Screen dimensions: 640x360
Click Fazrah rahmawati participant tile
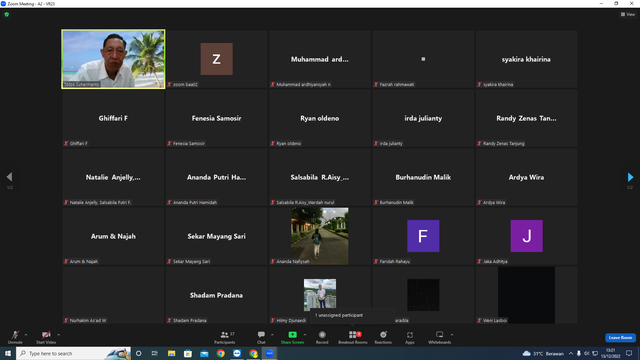coord(423,59)
